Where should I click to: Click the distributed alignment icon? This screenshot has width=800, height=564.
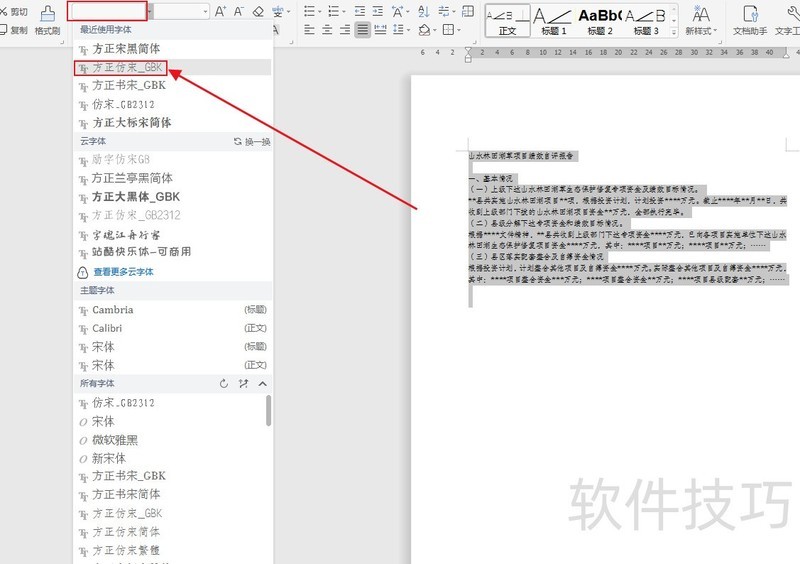point(380,30)
